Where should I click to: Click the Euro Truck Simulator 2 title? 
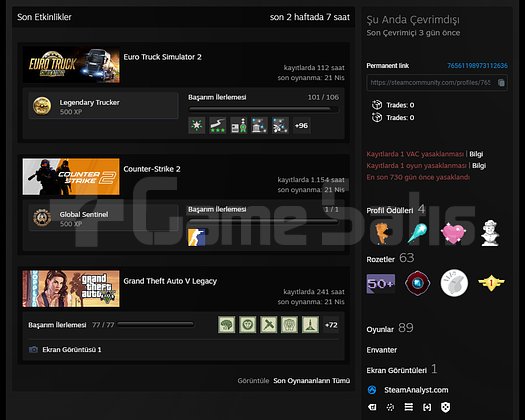pyautogui.click(x=162, y=57)
